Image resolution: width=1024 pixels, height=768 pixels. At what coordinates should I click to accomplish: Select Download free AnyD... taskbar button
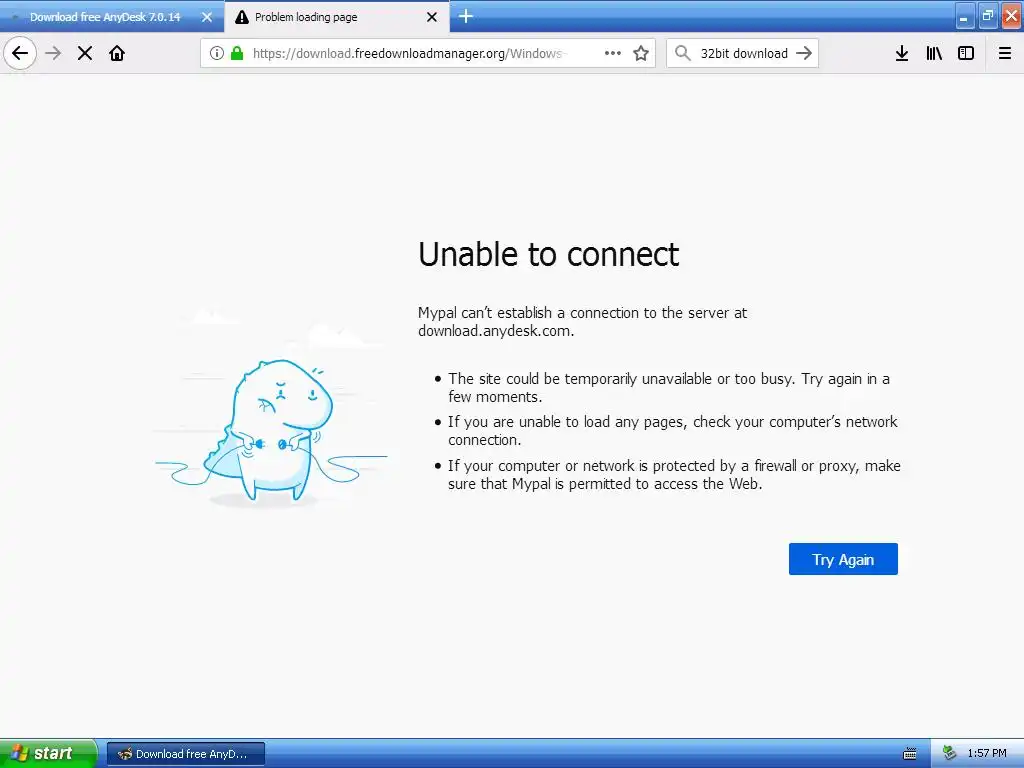pos(186,754)
